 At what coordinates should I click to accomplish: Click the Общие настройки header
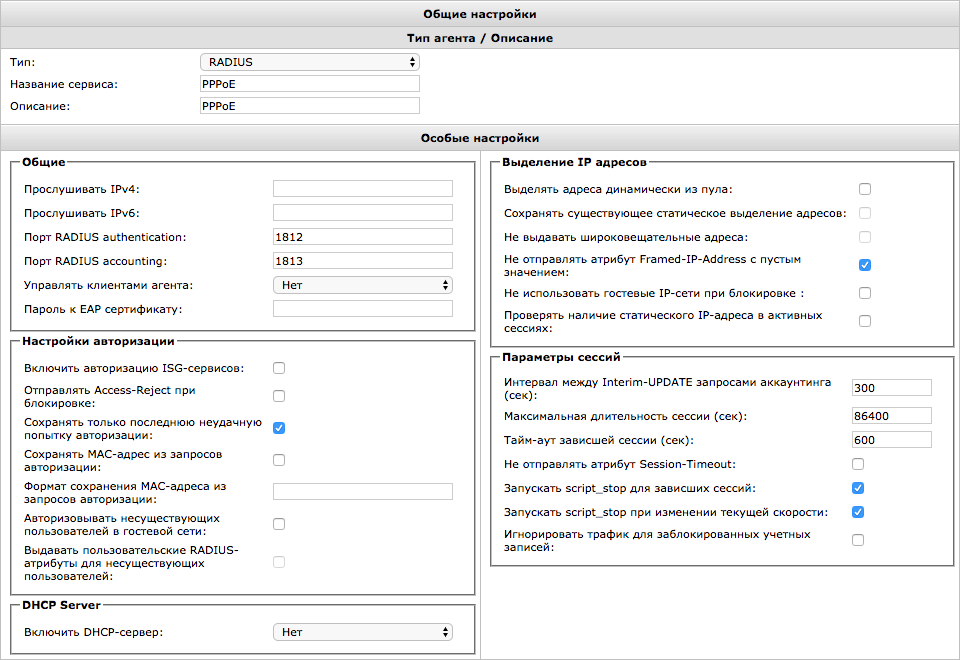(480, 14)
